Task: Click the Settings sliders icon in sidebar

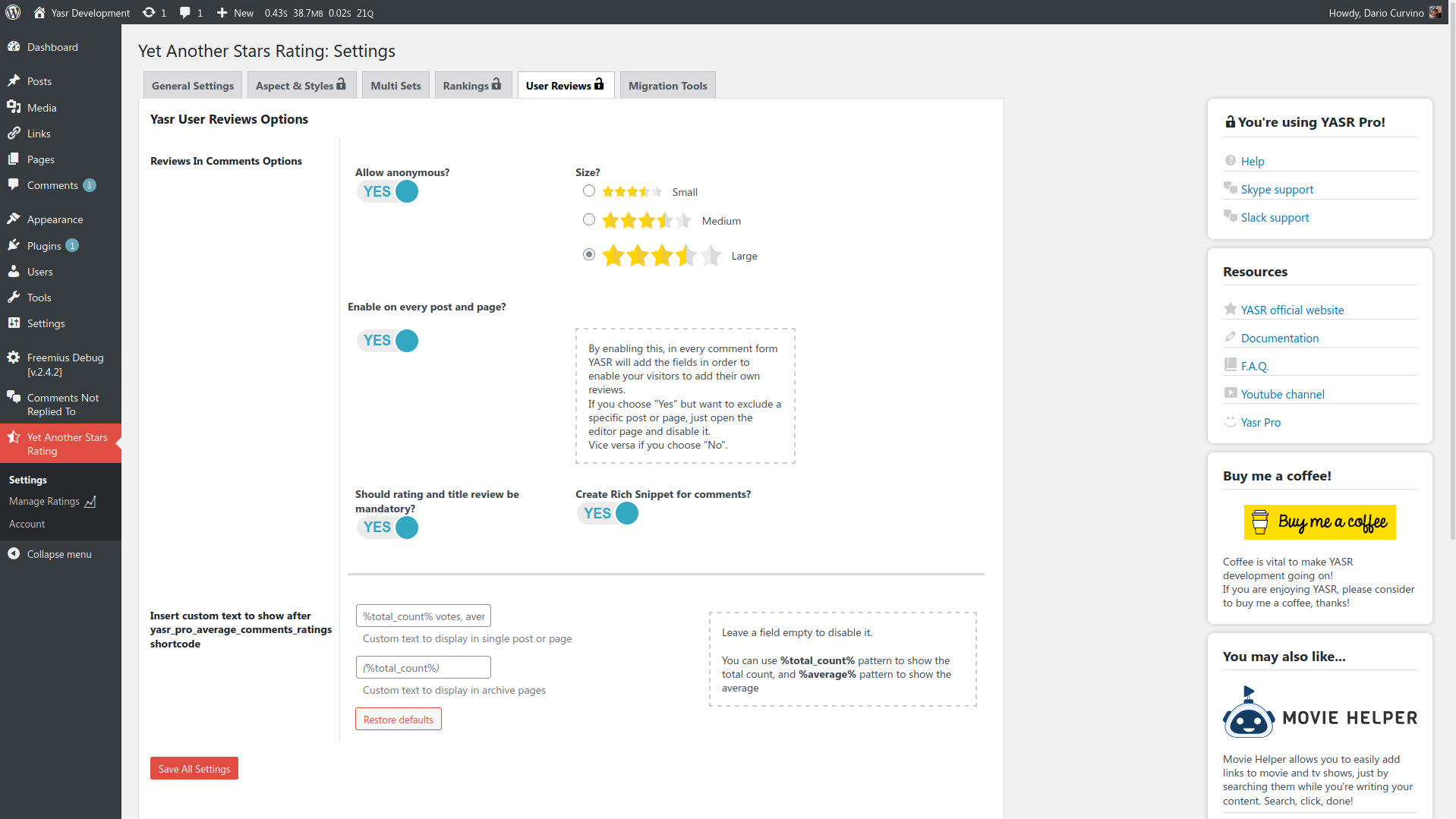Action: [14, 323]
